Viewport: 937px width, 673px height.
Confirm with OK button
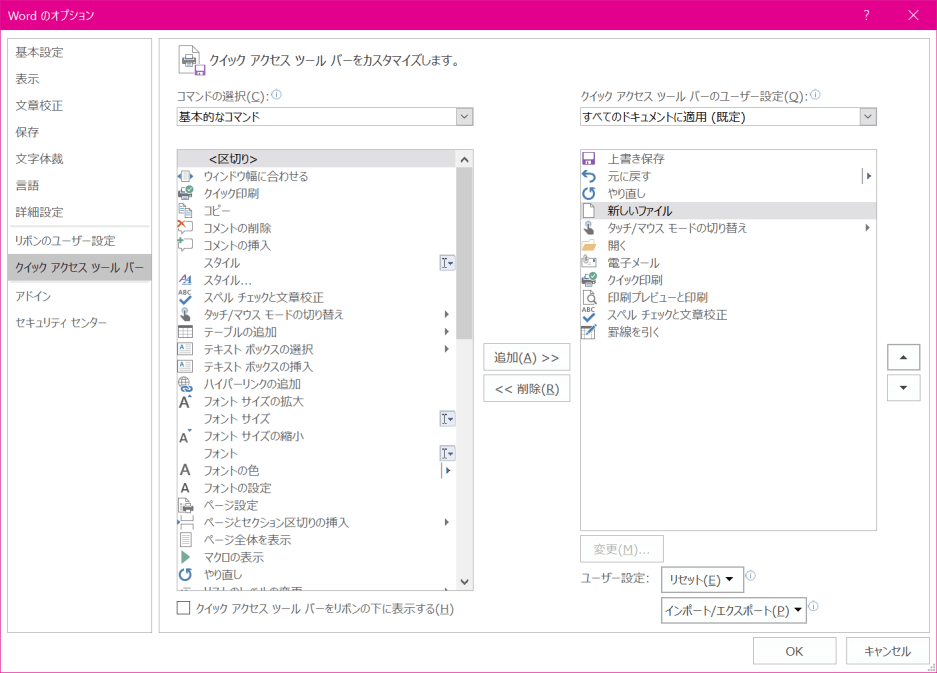click(x=794, y=651)
